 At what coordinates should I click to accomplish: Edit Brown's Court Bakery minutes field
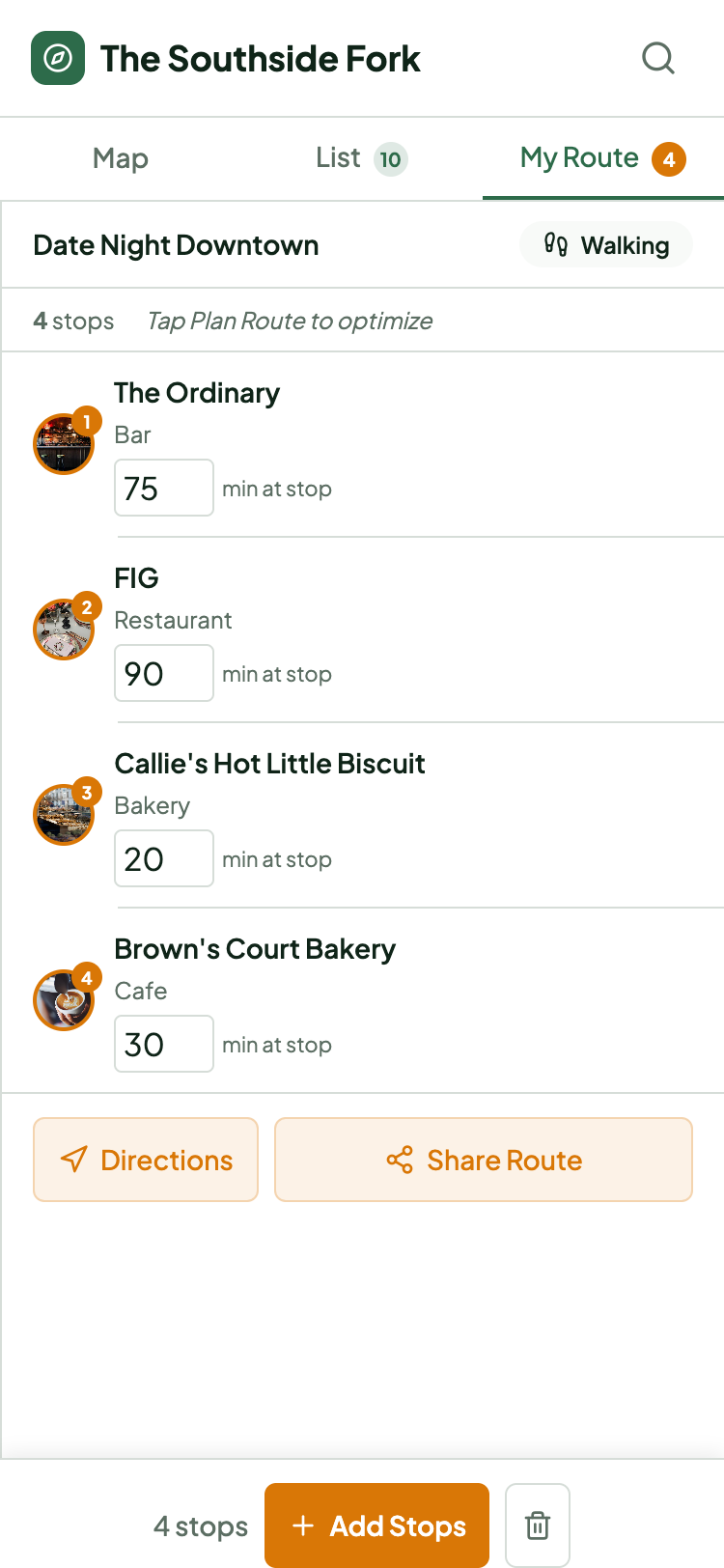tap(163, 1044)
